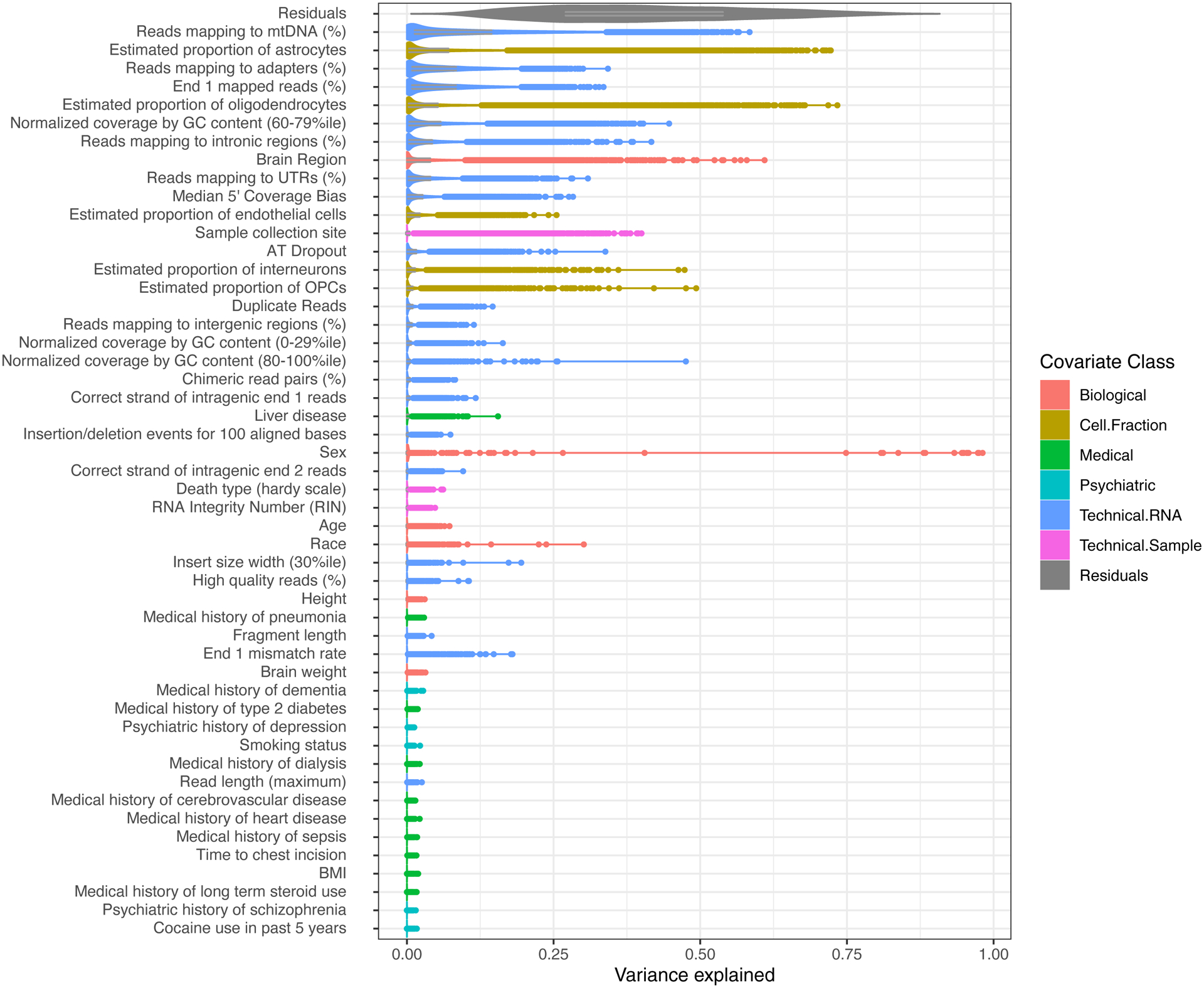Click the 'Sex' row label
The width and height of the screenshot is (1204, 988).
(x=333, y=452)
